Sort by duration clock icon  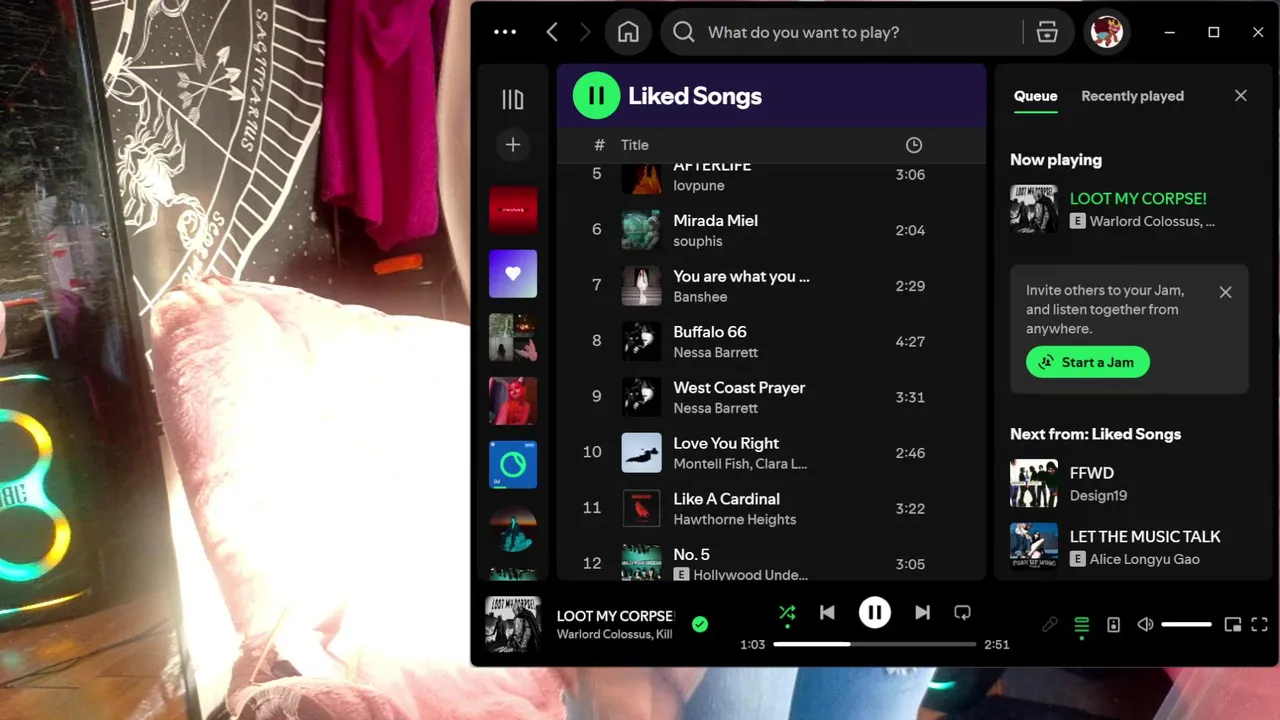pyautogui.click(x=914, y=145)
